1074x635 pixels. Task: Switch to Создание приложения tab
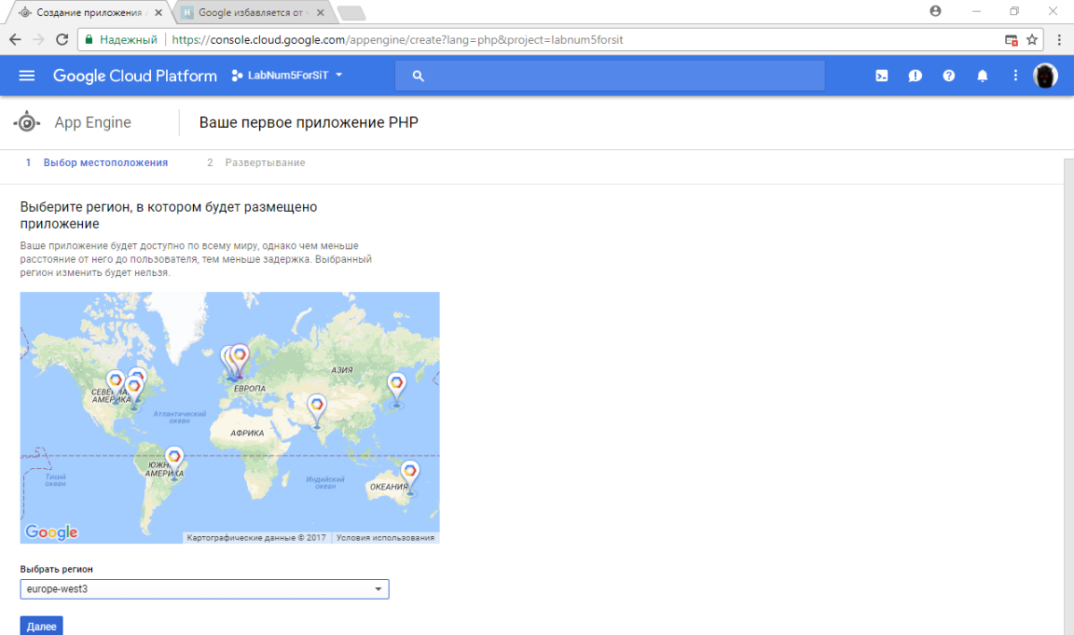pos(88,12)
